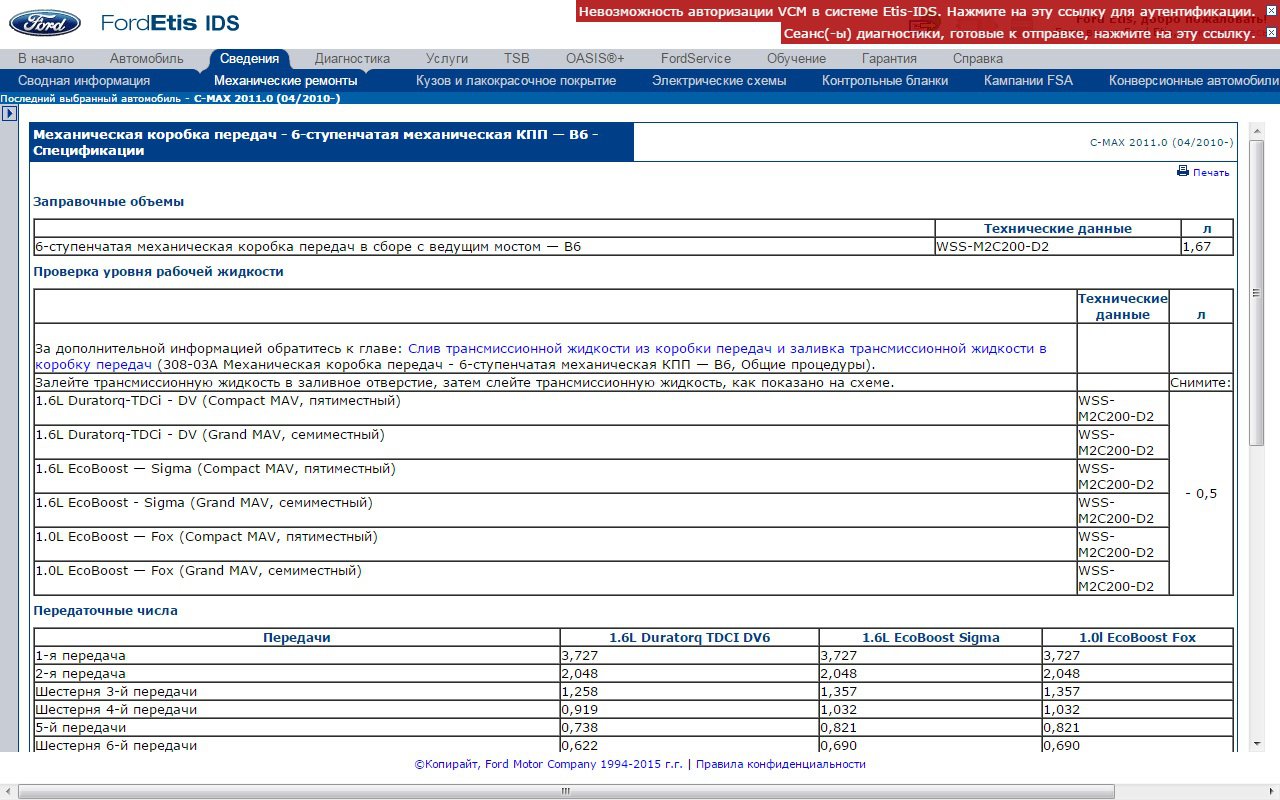Image resolution: width=1280 pixels, height=800 pixels.
Task: Click the Снимите: cell
Action: [x=1201, y=382]
